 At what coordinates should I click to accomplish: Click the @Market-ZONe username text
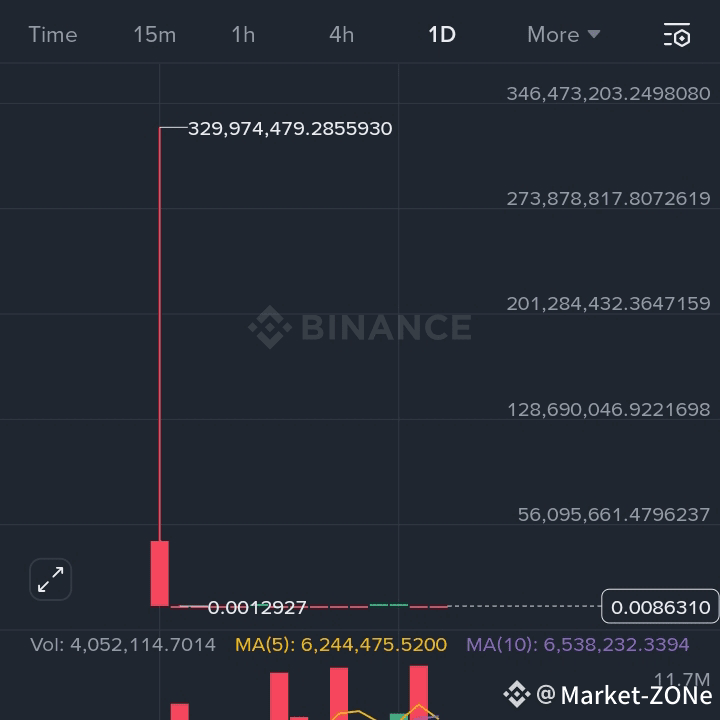[624, 694]
